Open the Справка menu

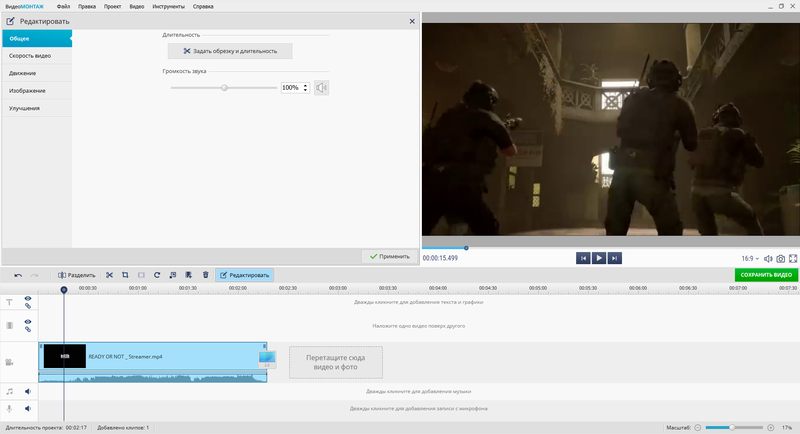203,7
